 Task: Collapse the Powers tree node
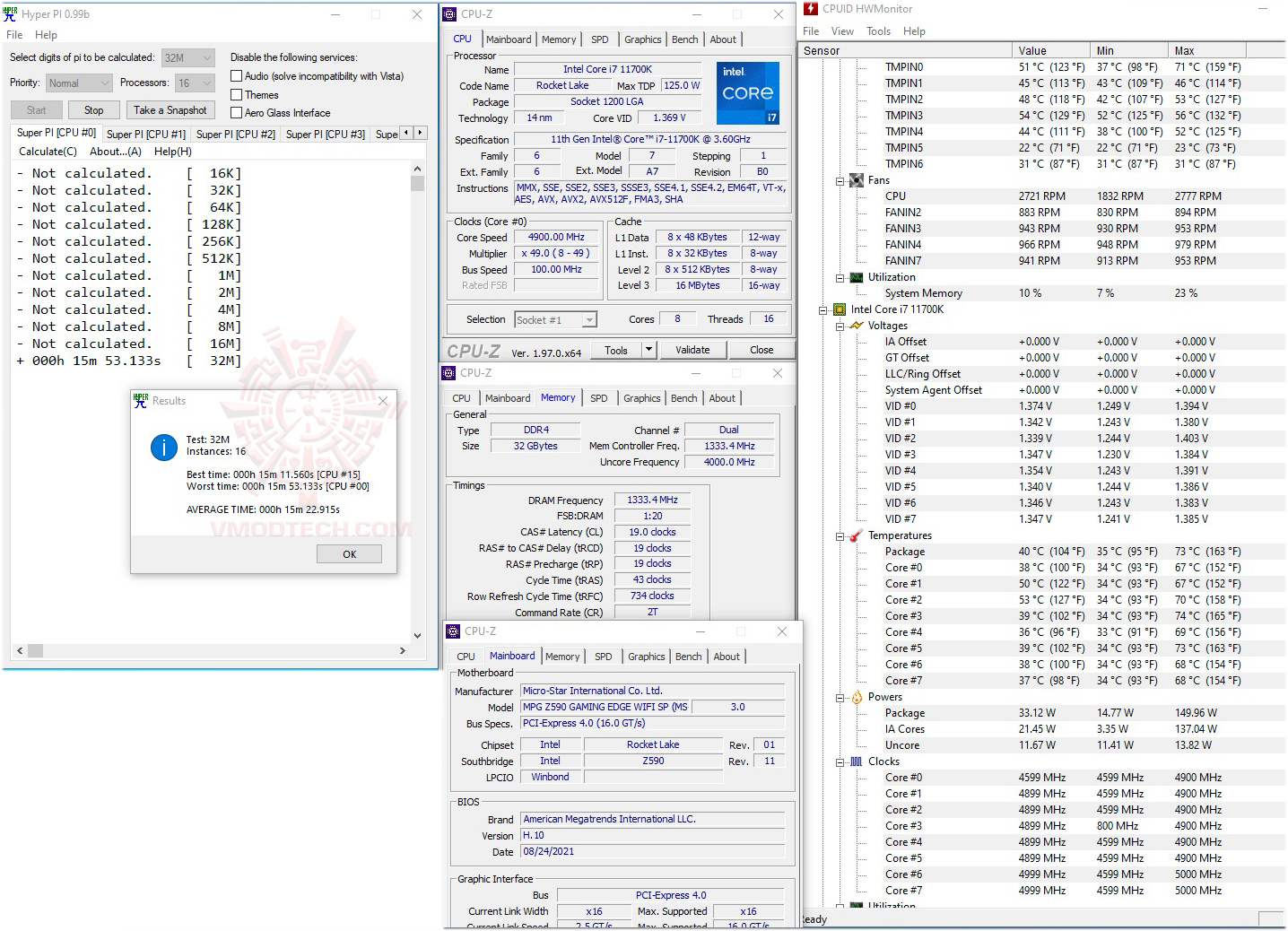tap(840, 697)
